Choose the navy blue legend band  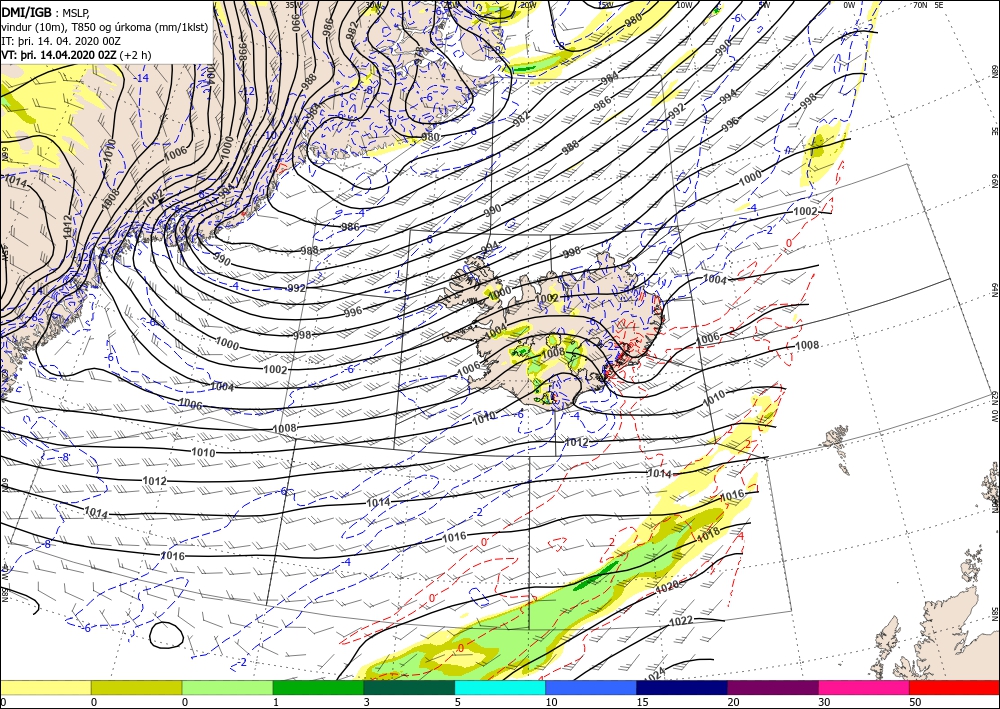pyautogui.click(x=682, y=687)
